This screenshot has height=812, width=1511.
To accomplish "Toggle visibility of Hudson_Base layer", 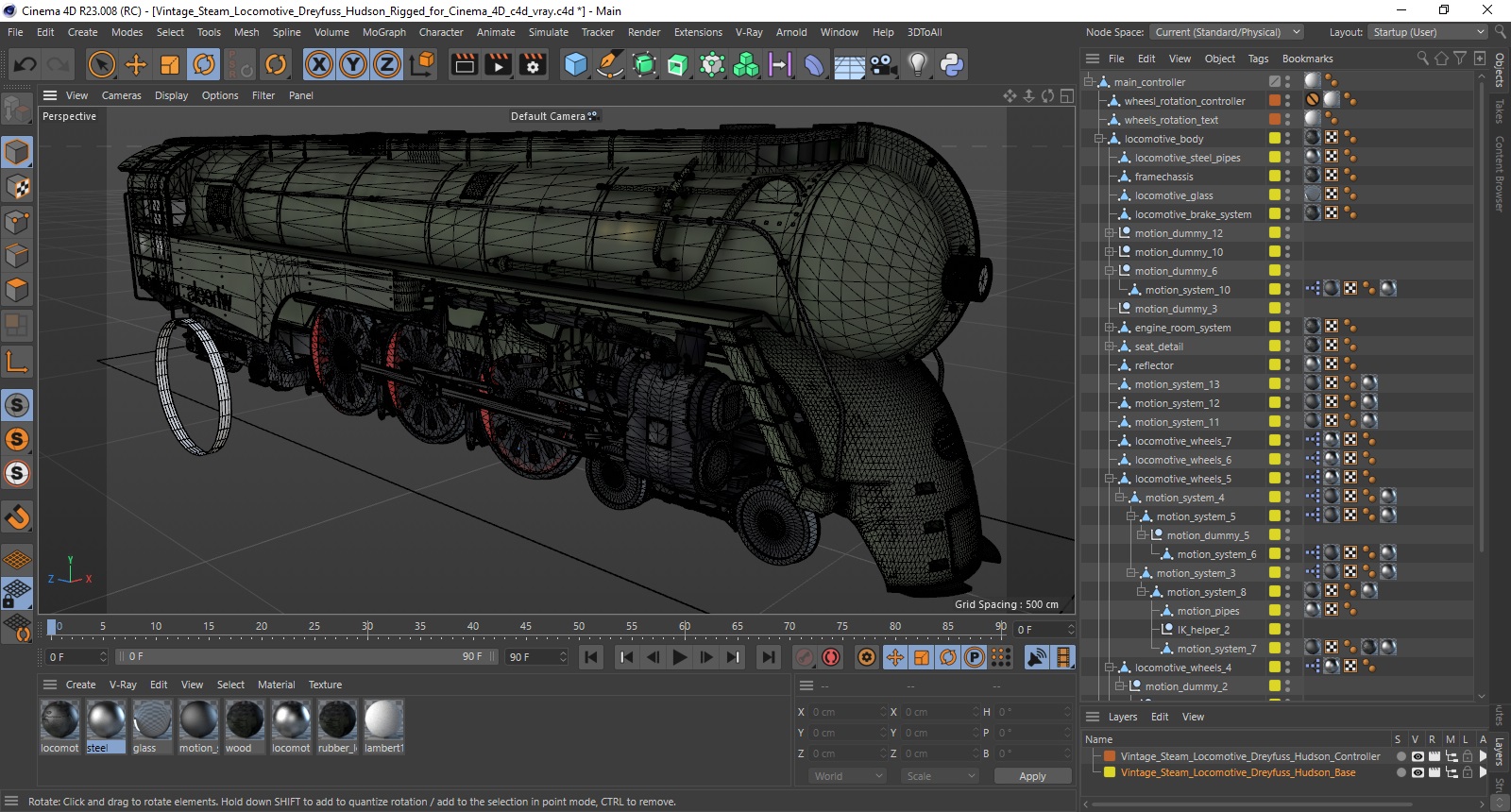I will (1418, 772).
